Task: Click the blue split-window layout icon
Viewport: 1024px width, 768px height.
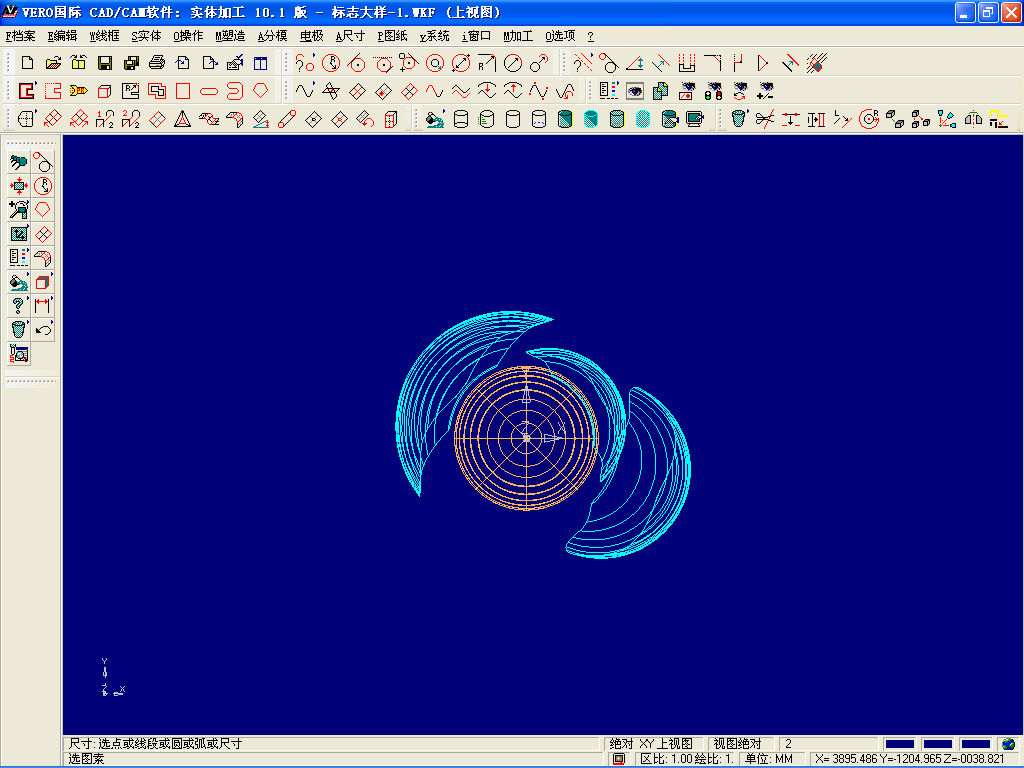Action: click(261, 63)
